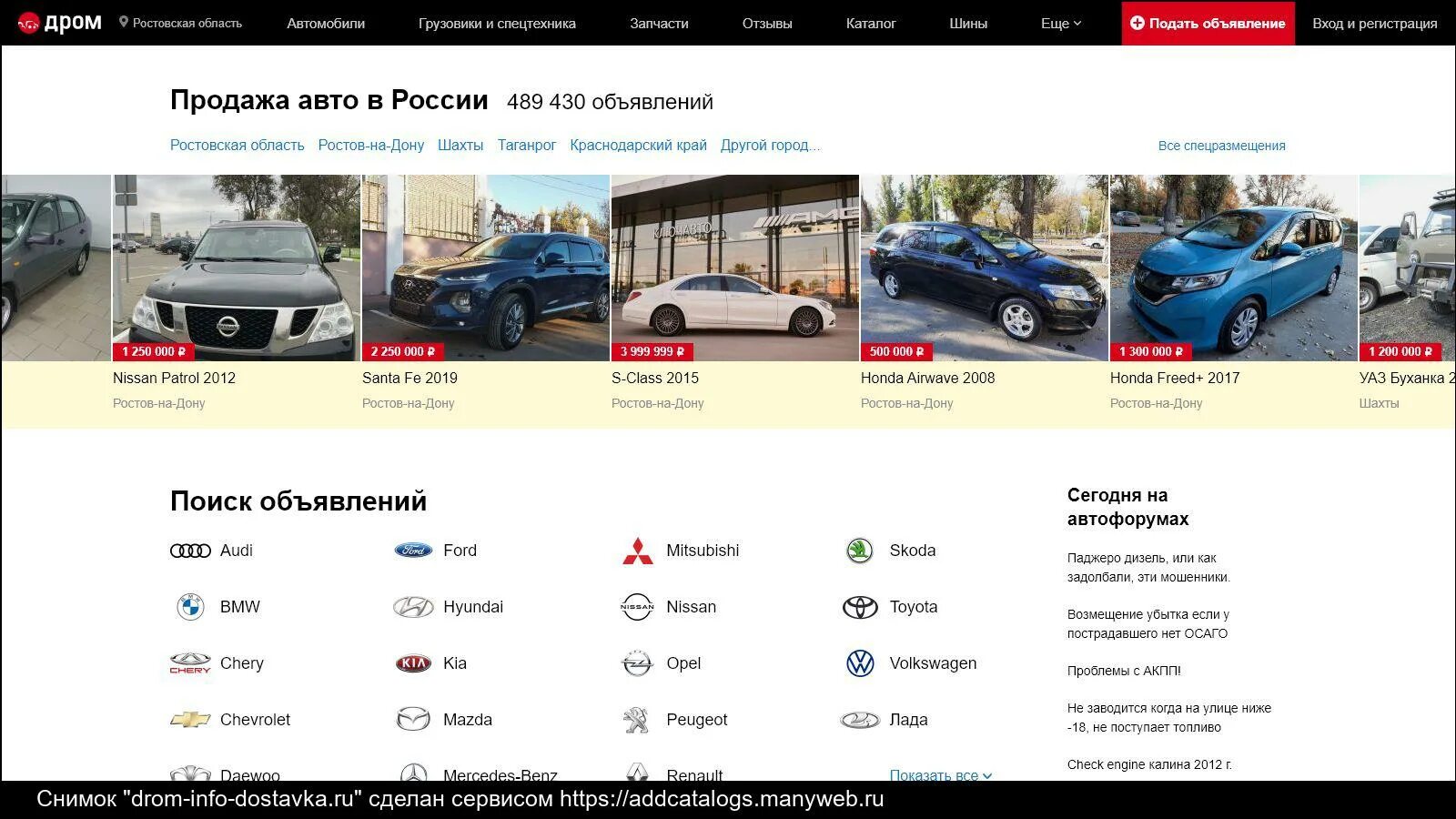Open the Отзывы page
This screenshot has height=819, width=1456.
point(767,23)
